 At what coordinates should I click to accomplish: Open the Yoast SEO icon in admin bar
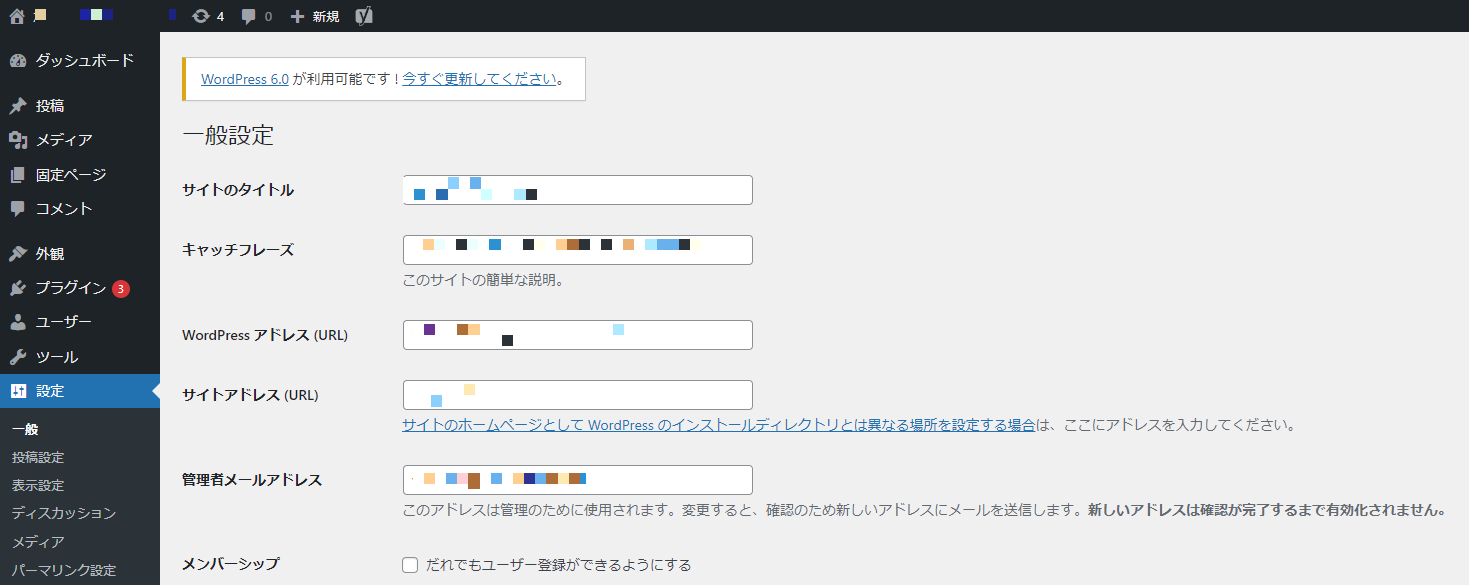tap(364, 16)
